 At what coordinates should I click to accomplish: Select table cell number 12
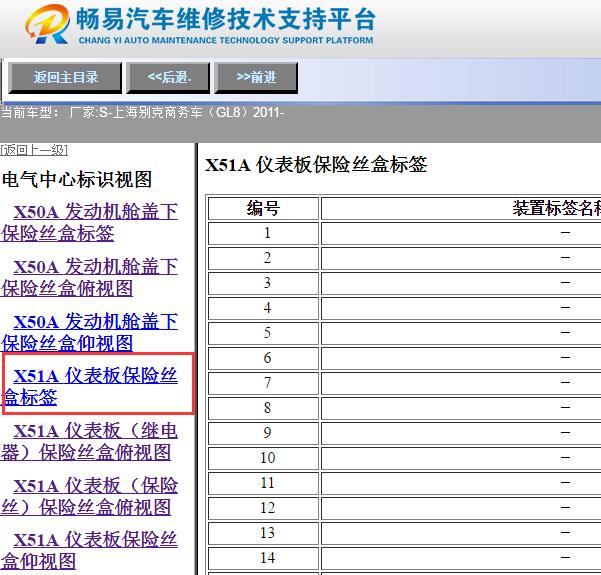pyautogui.click(x=263, y=508)
